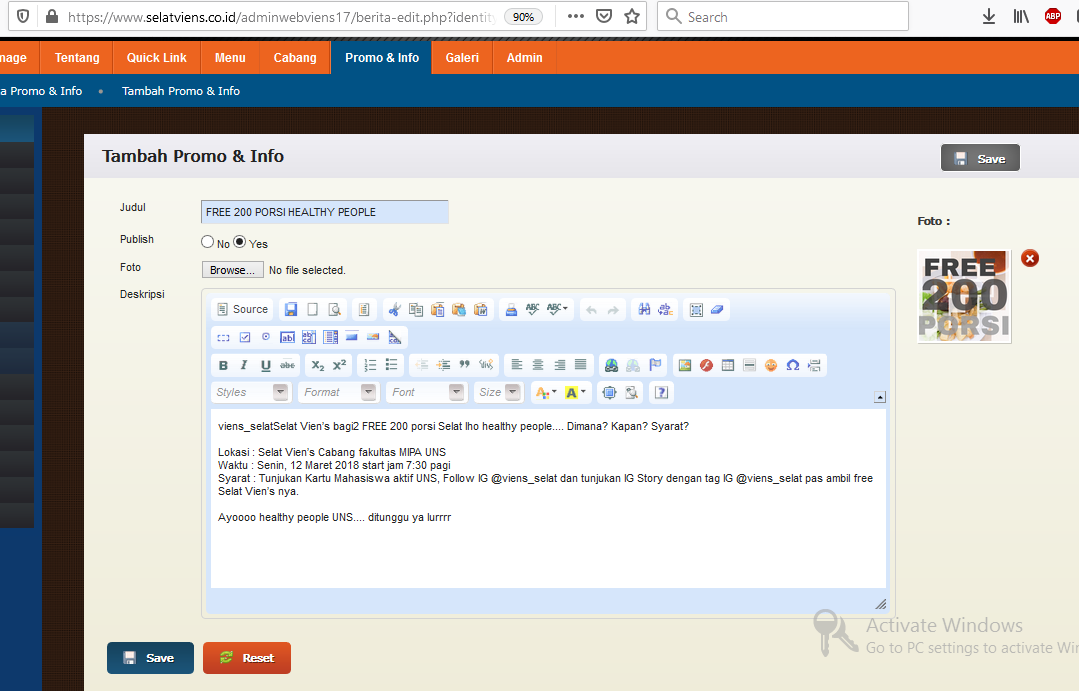1079x691 pixels.
Task: Insert a checkbox form field
Action: click(245, 338)
